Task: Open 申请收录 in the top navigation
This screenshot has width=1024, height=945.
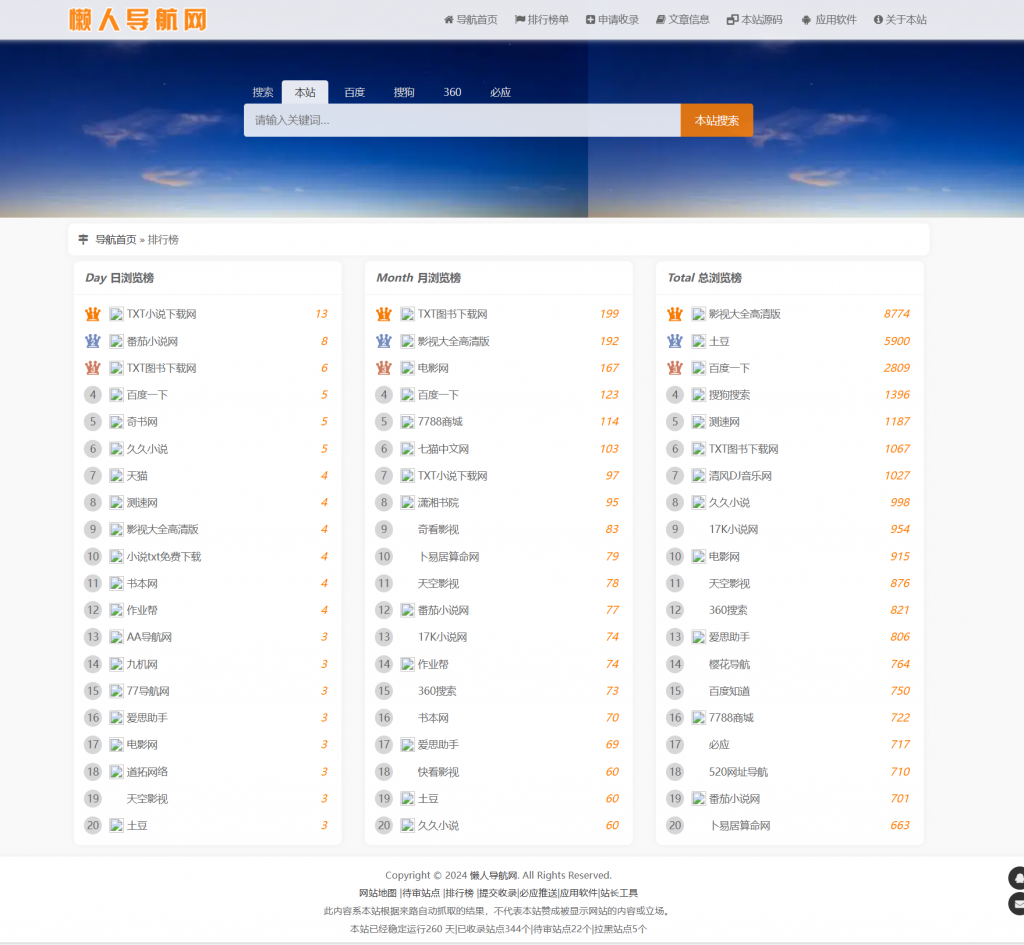Action: (612, 20)
